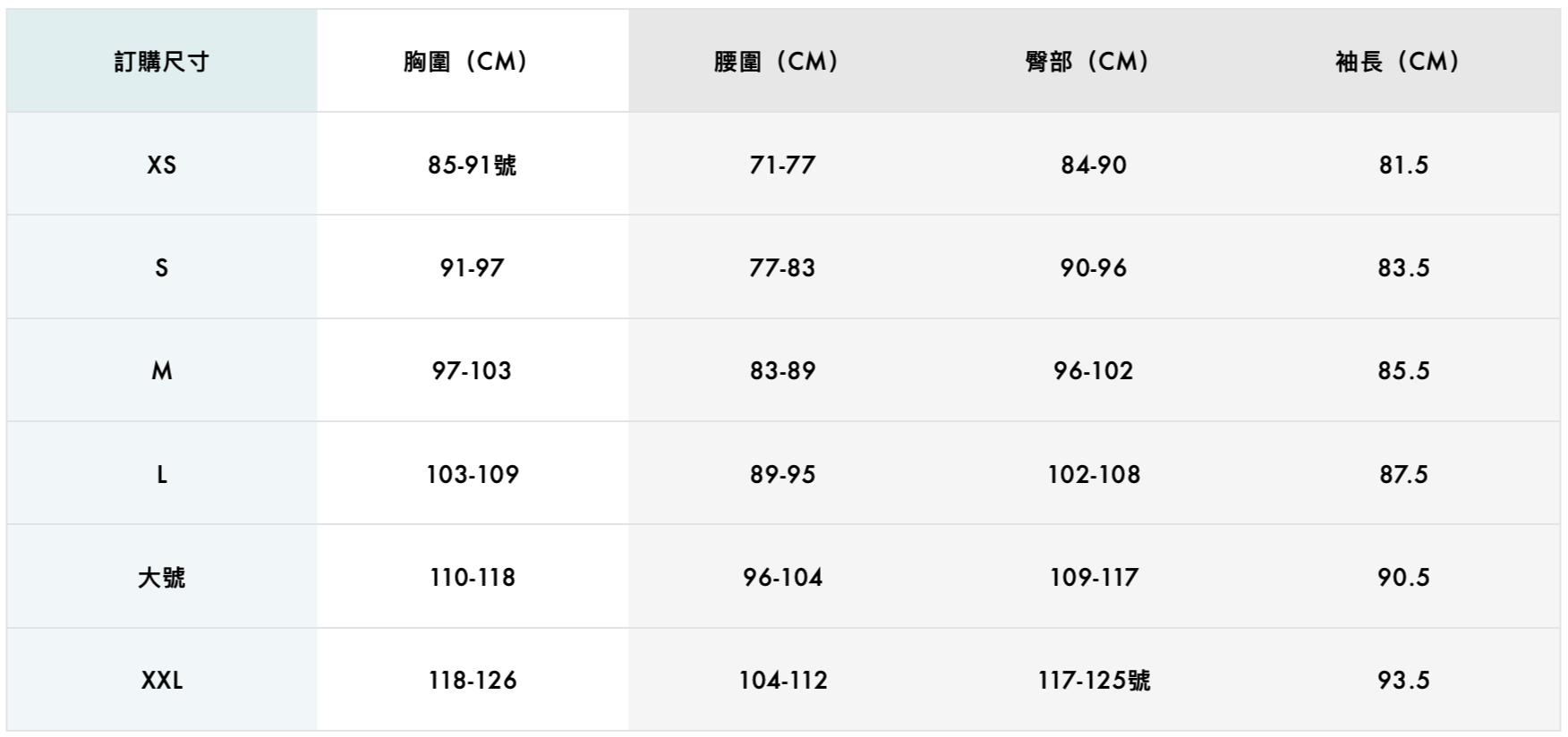
Task: Click the 117-125號 hip cell
Action: pos(1093,680)
